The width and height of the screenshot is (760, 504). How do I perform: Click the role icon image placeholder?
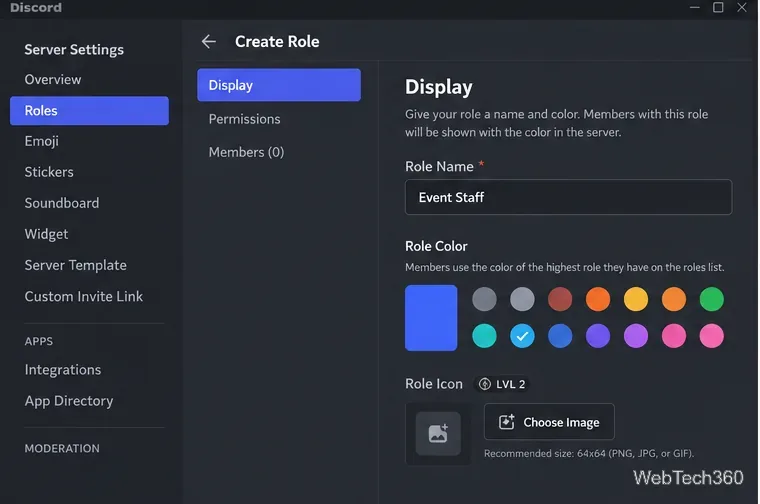point(438,434)
